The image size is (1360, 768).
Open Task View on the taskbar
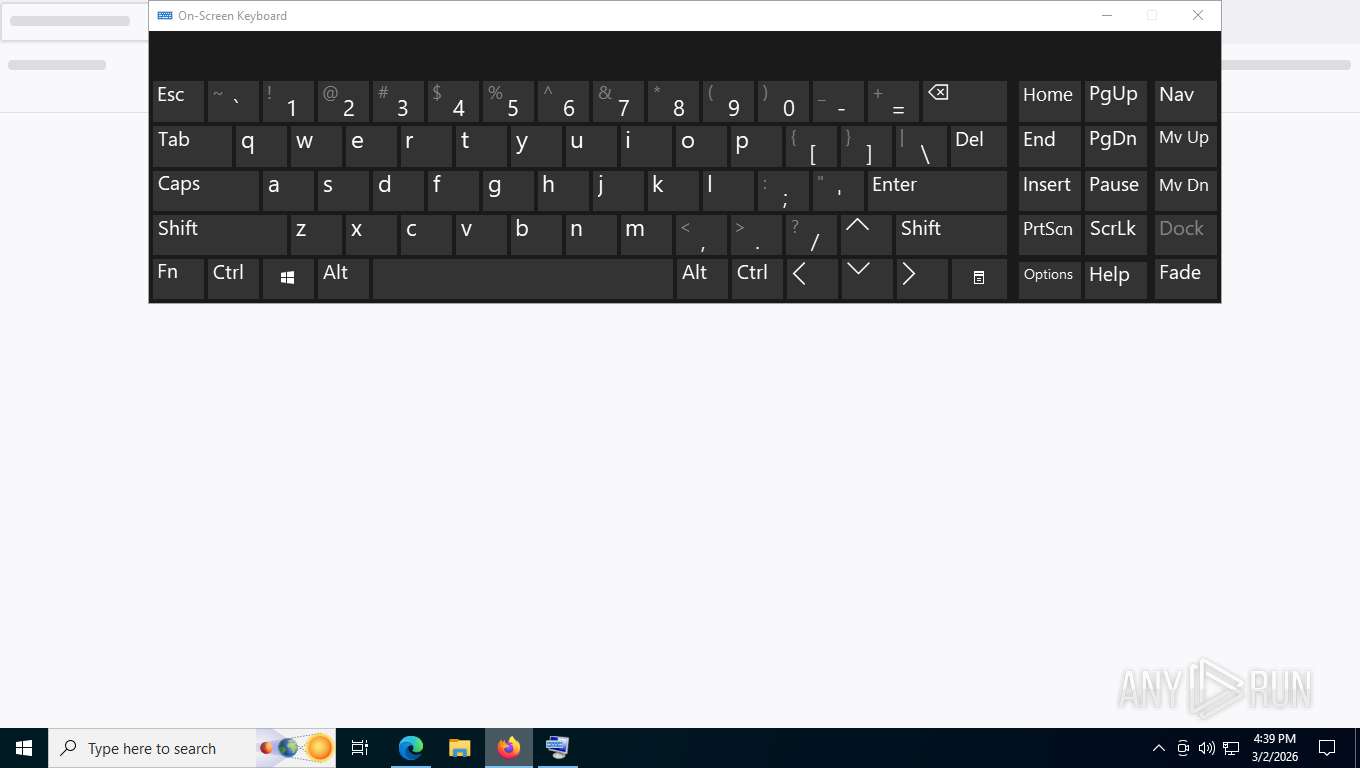tap(360, 748)
